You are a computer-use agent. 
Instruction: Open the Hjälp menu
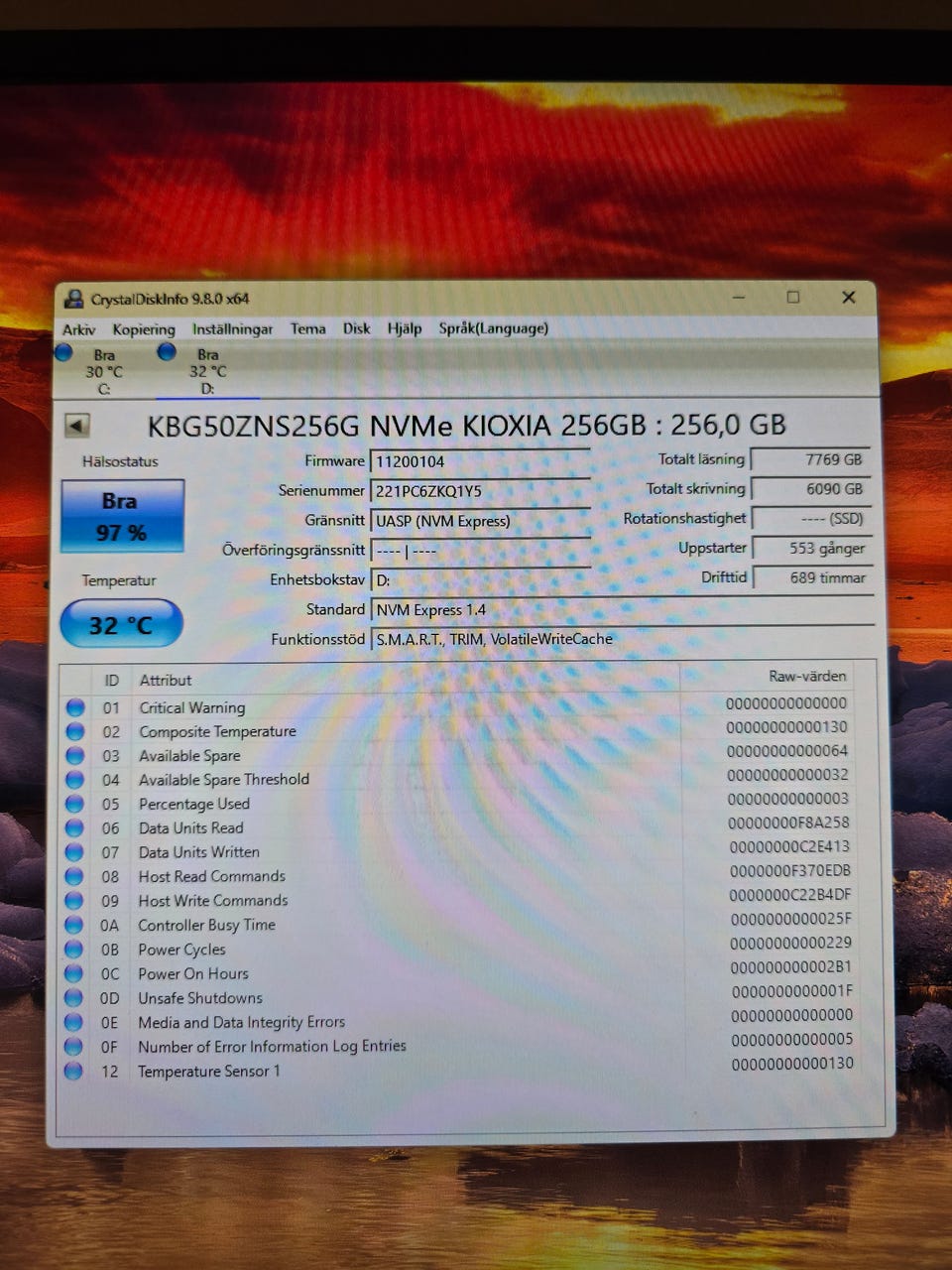[404, 328]
